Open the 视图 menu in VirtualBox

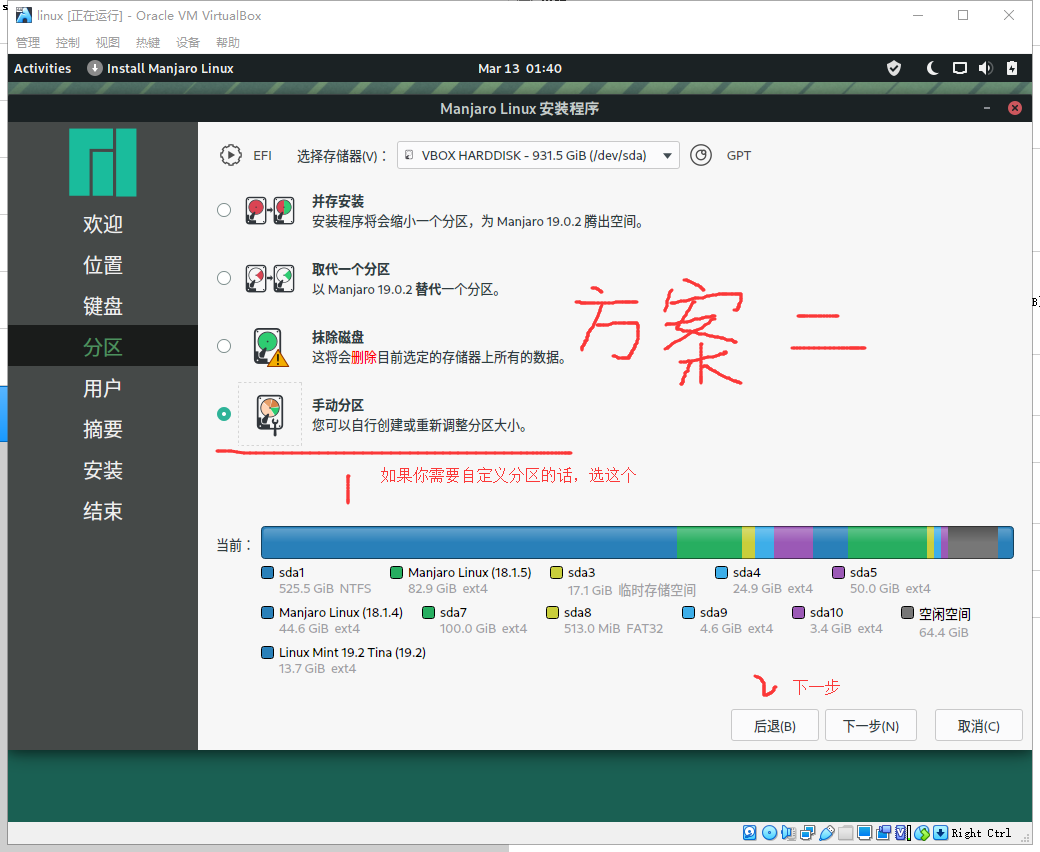(108, 42)
